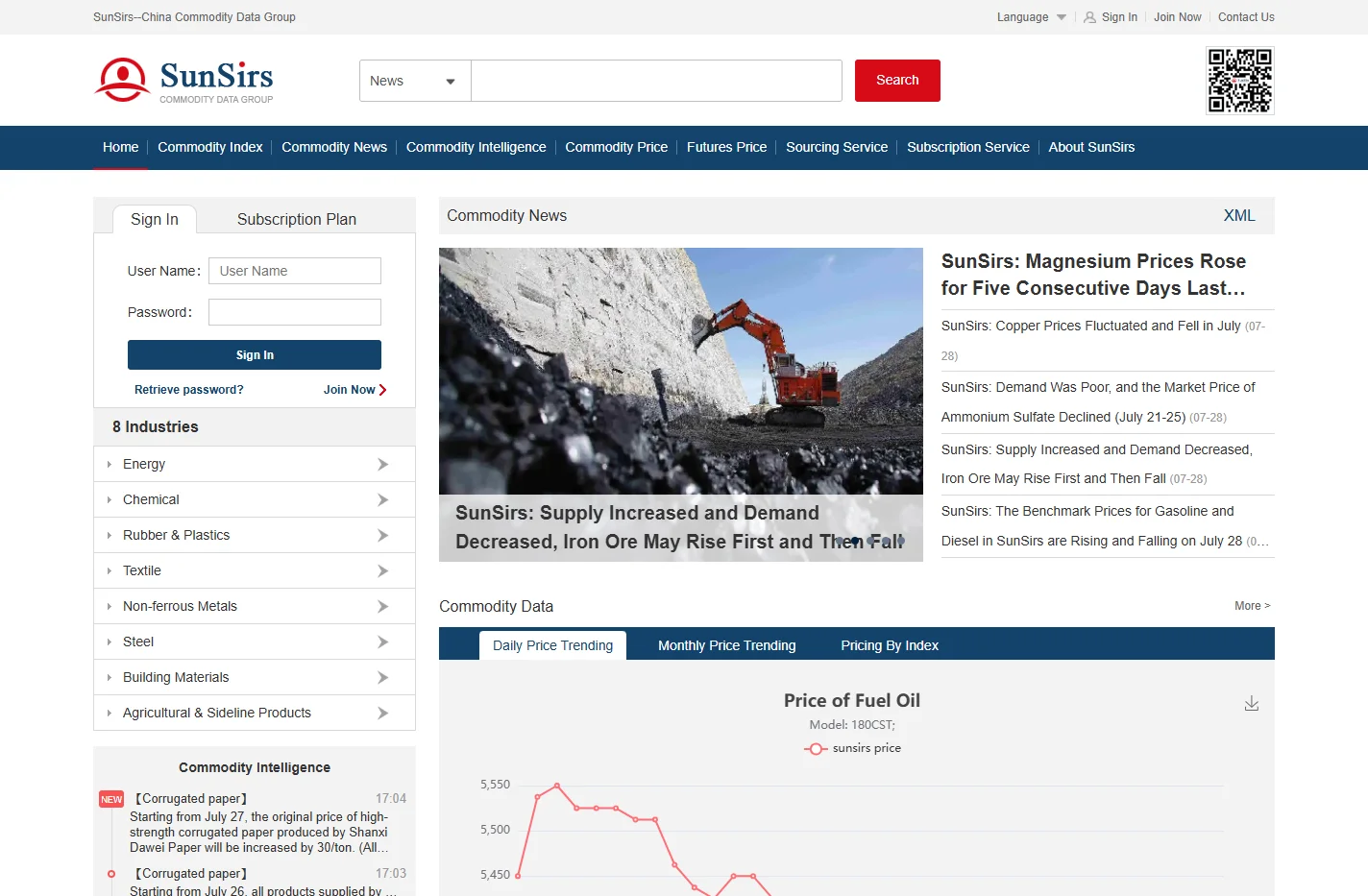Click Contact Us link

point(1246,17)
